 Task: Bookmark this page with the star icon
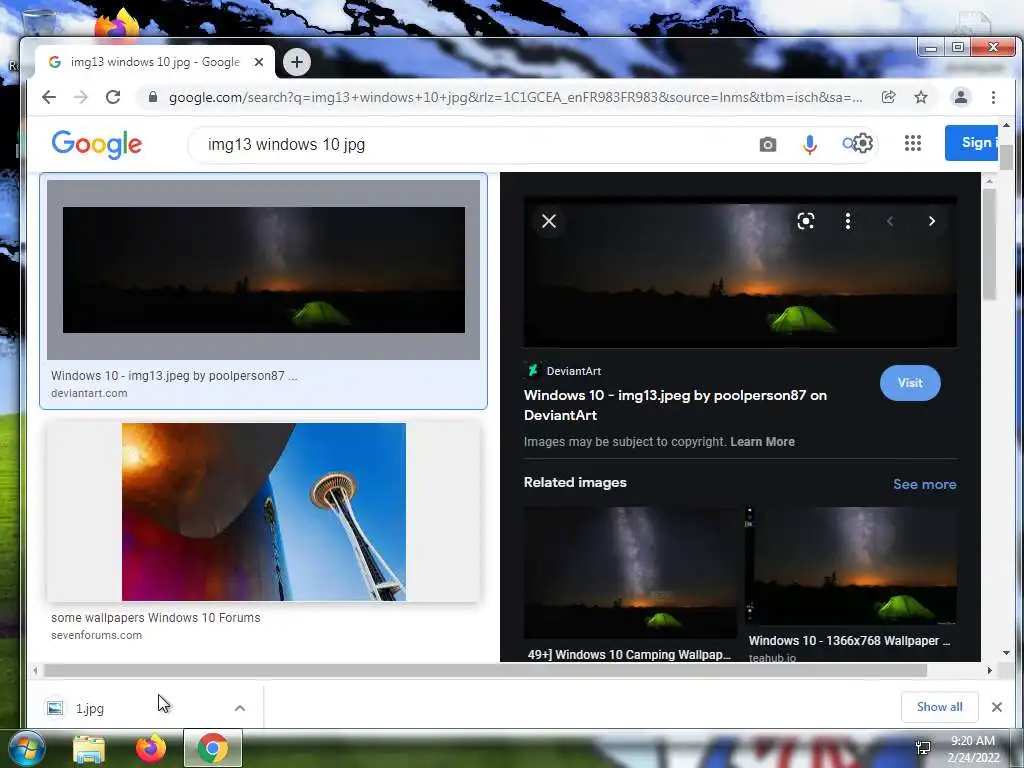click(921, 97)
